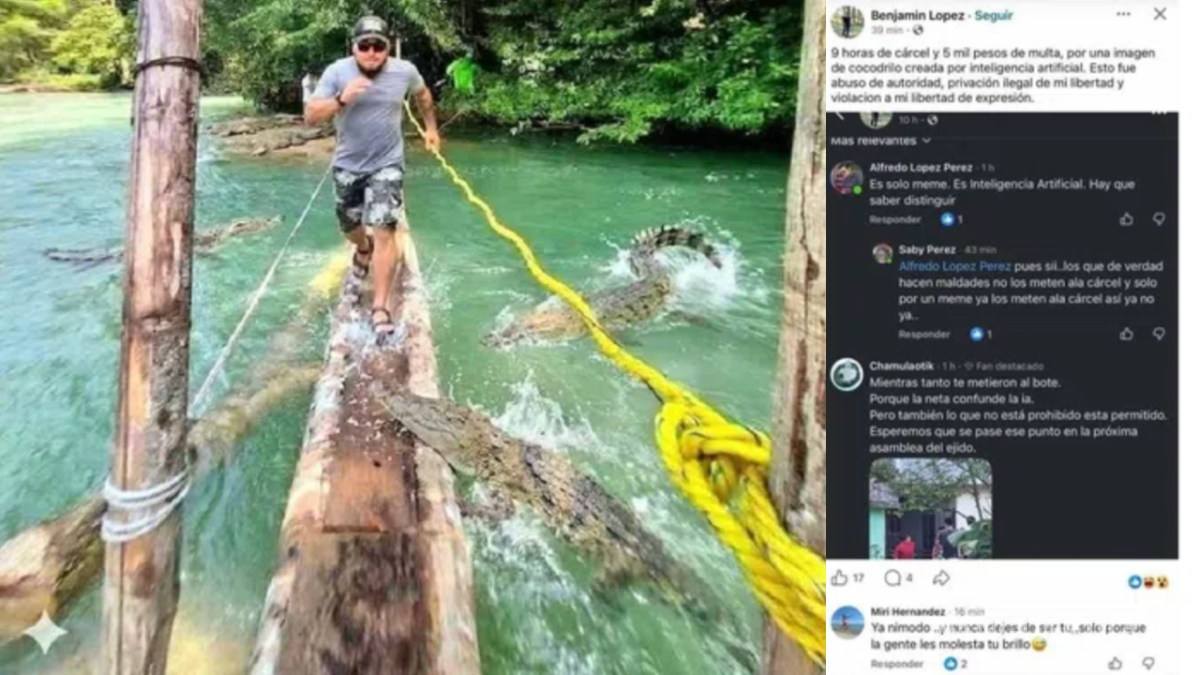Click the dislike icon on Saby Perez's comment
Viewport: 1200px width, 675px height.
point(1157,335)
